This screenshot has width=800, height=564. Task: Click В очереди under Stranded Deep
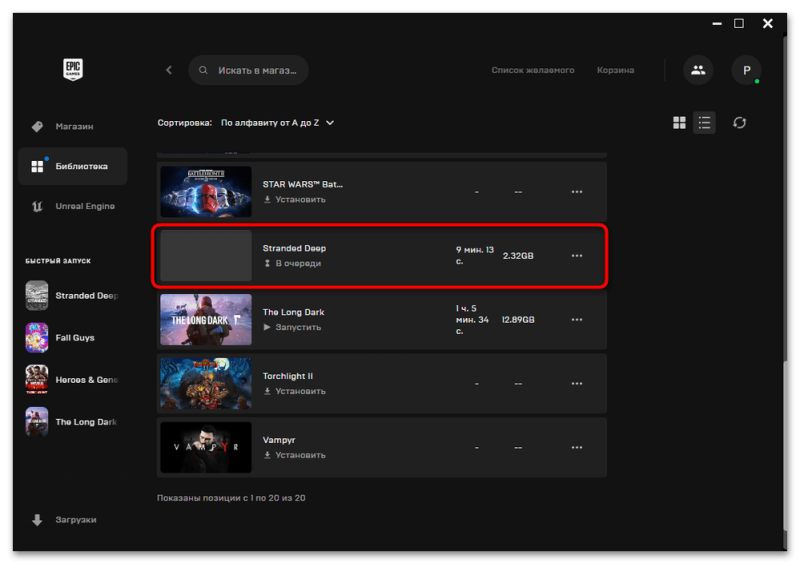(x=292, y=263)
